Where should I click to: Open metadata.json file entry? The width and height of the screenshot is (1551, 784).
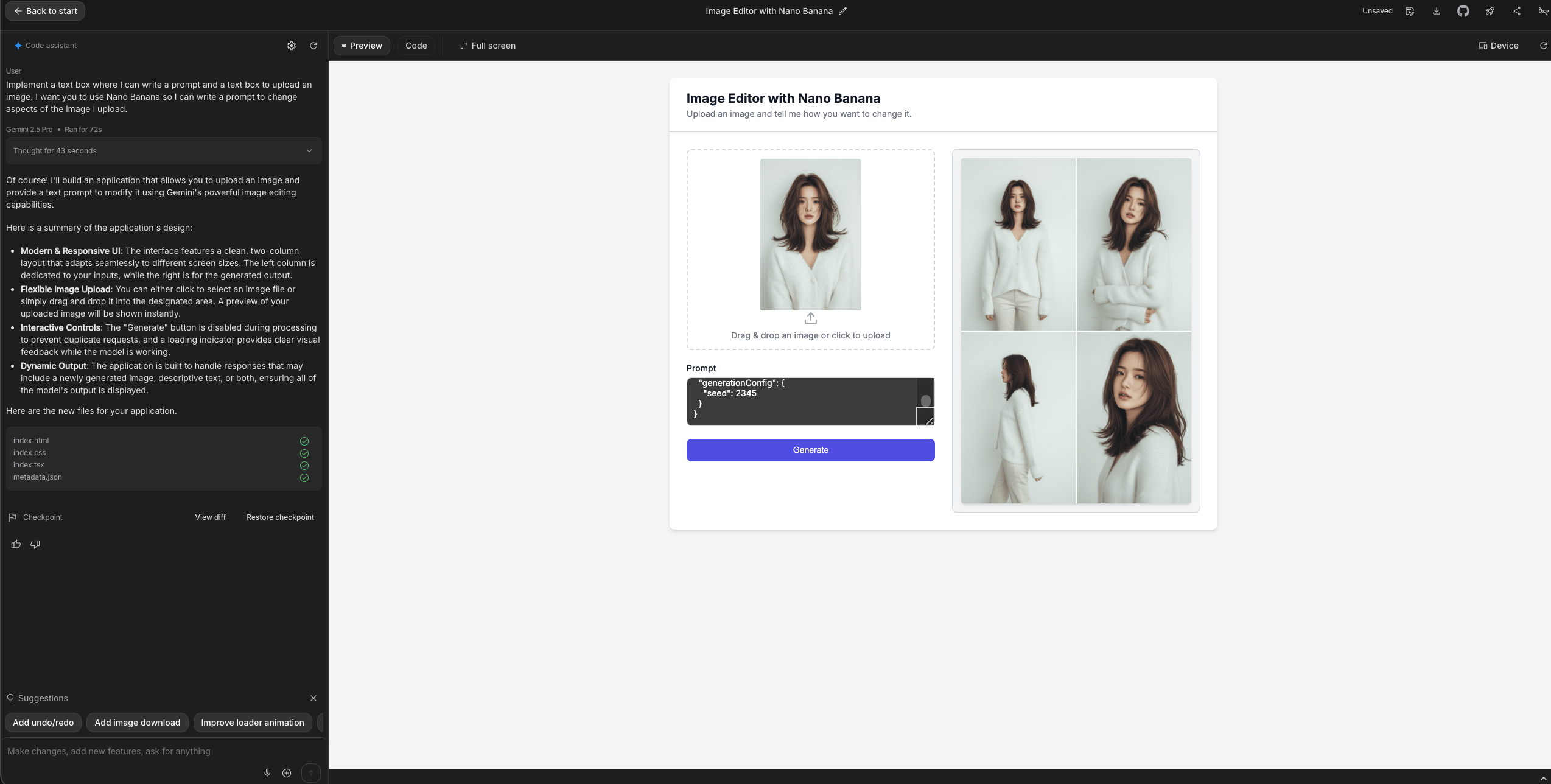38,477
